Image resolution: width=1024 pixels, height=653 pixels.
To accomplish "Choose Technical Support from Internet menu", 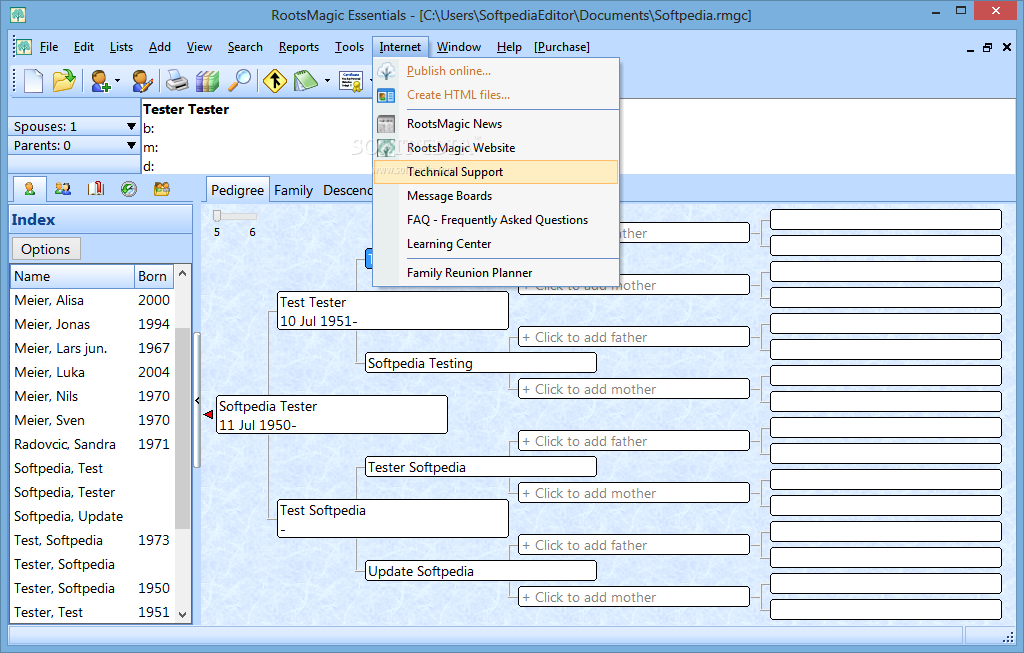I will pos(496,172).
